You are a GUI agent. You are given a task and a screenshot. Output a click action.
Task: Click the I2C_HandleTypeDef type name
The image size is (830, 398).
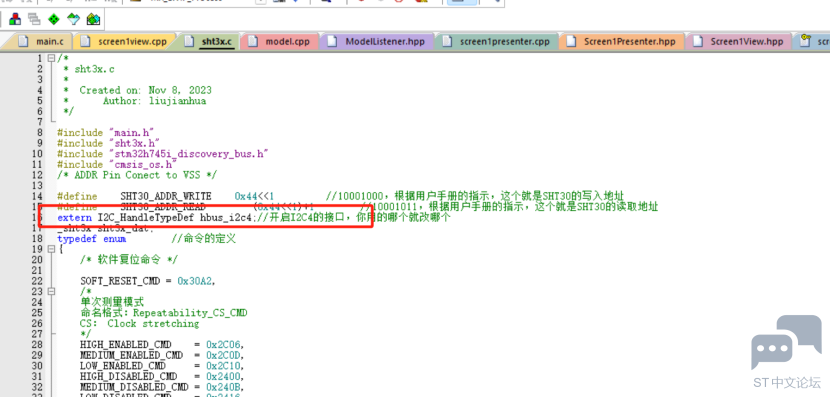pyautogui.click(x=146, y=218)
